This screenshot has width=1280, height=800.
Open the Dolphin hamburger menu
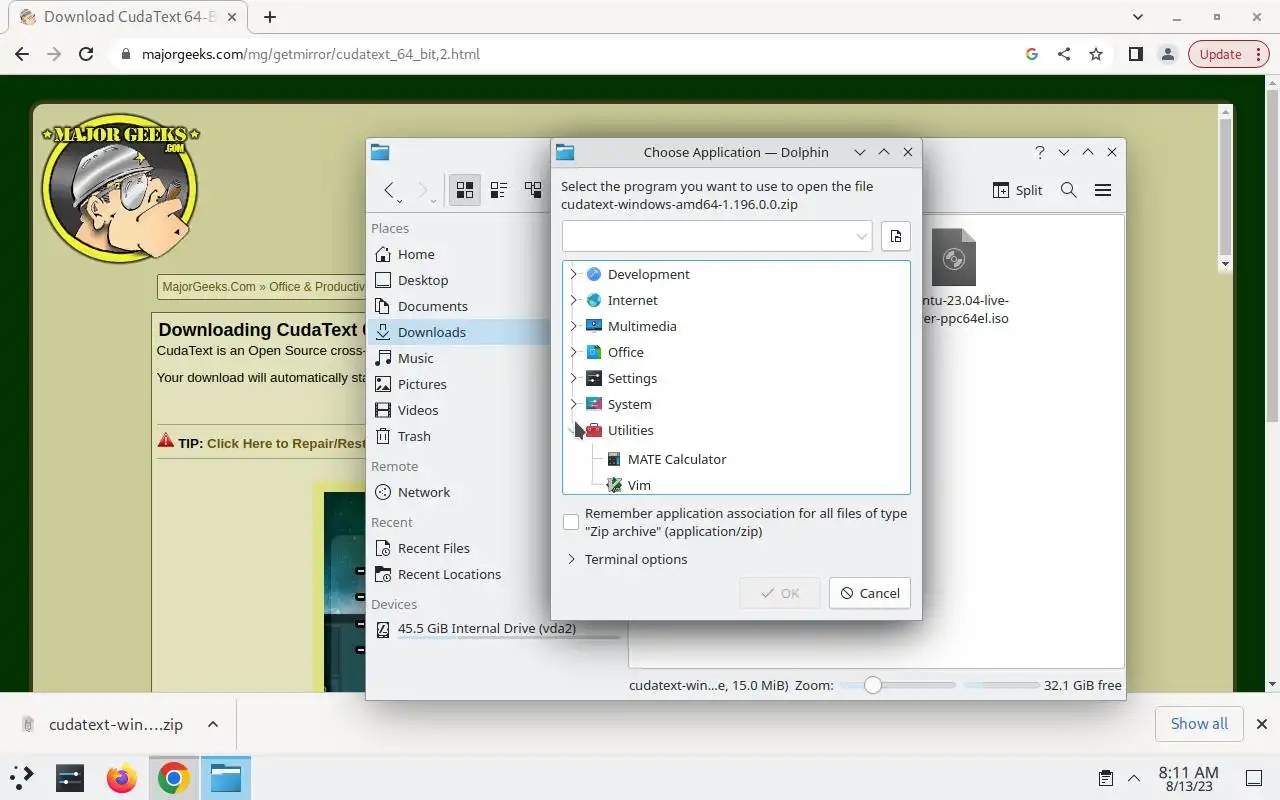pos(1103,190)
